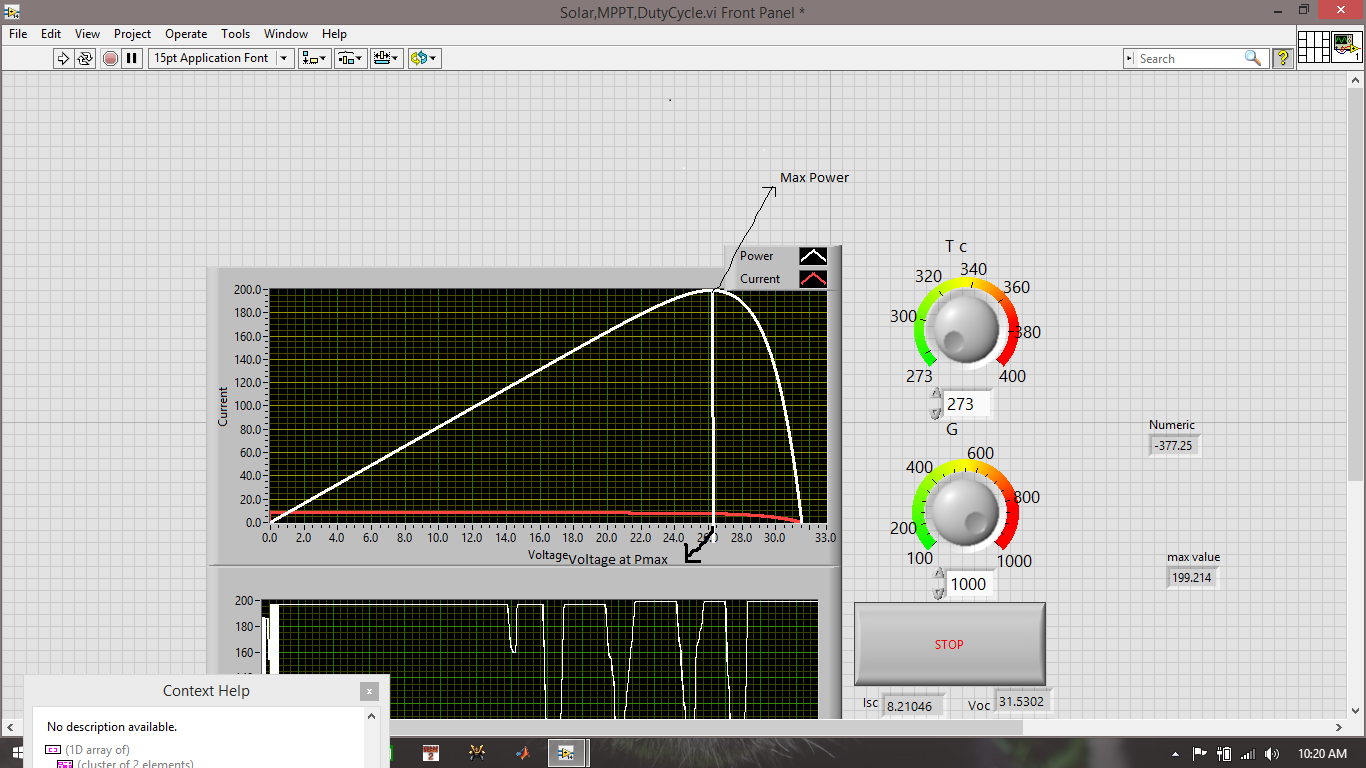Click the horizontal scrollbar right arrow
The height and width of the screenshot is (768, 1366).
pos(1340,728)
